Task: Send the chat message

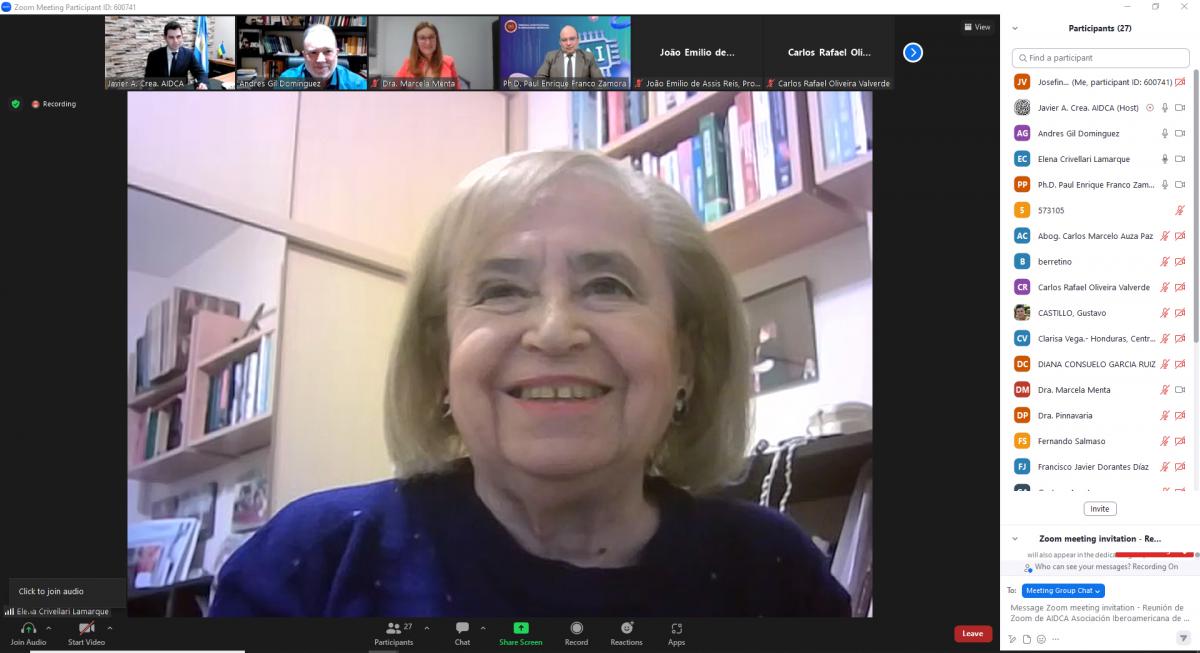Action: pos(1183,638)
